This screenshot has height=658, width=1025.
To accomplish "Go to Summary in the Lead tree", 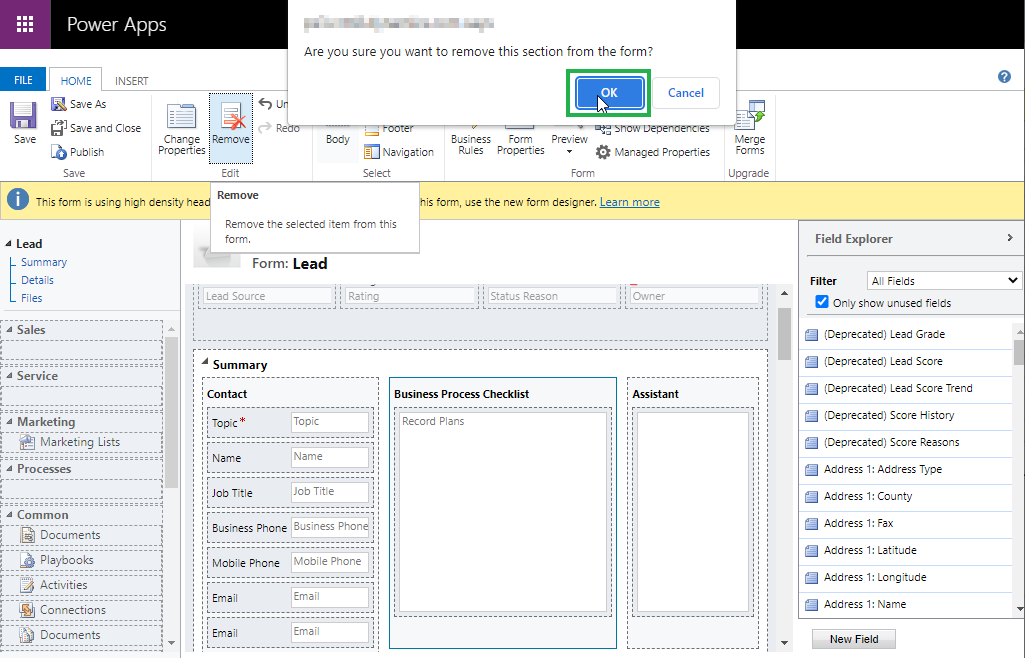I will pos(44,262).
